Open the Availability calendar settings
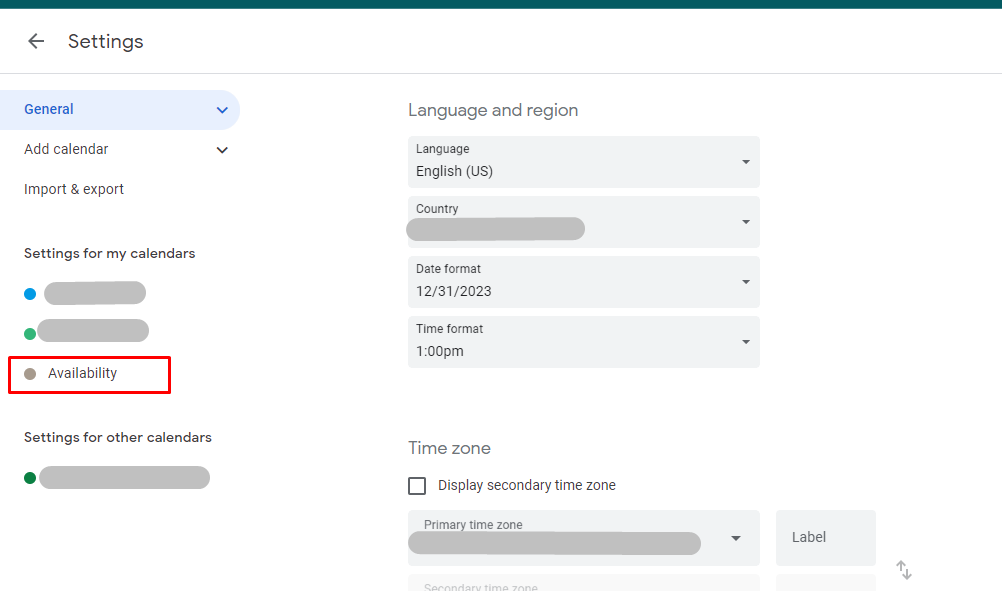 point(83,373)
